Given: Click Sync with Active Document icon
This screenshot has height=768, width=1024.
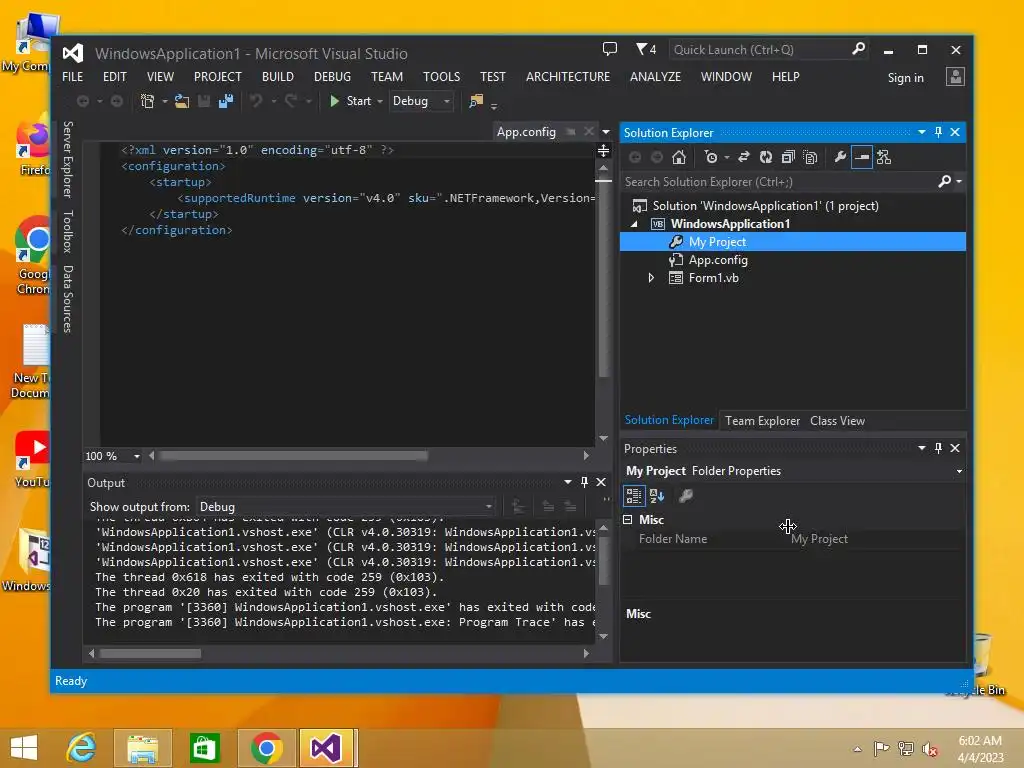Looking at the screenshot, I should click(x=744, y=157).
